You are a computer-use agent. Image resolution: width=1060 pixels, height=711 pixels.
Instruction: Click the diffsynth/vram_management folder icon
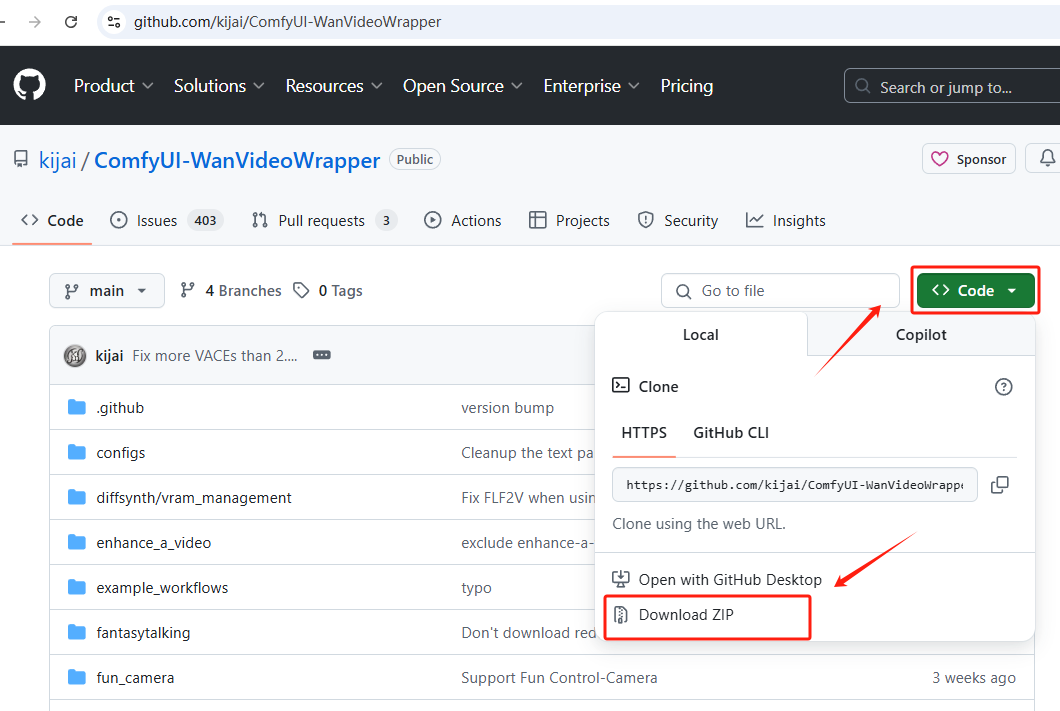coord(77,497)
